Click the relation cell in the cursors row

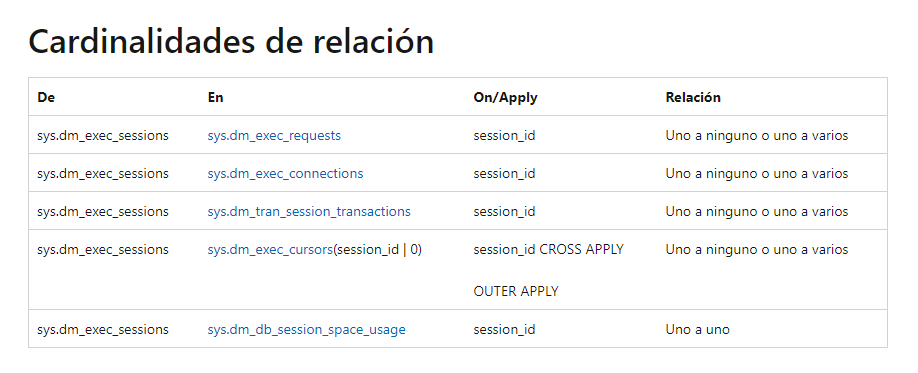coord(757,249)
